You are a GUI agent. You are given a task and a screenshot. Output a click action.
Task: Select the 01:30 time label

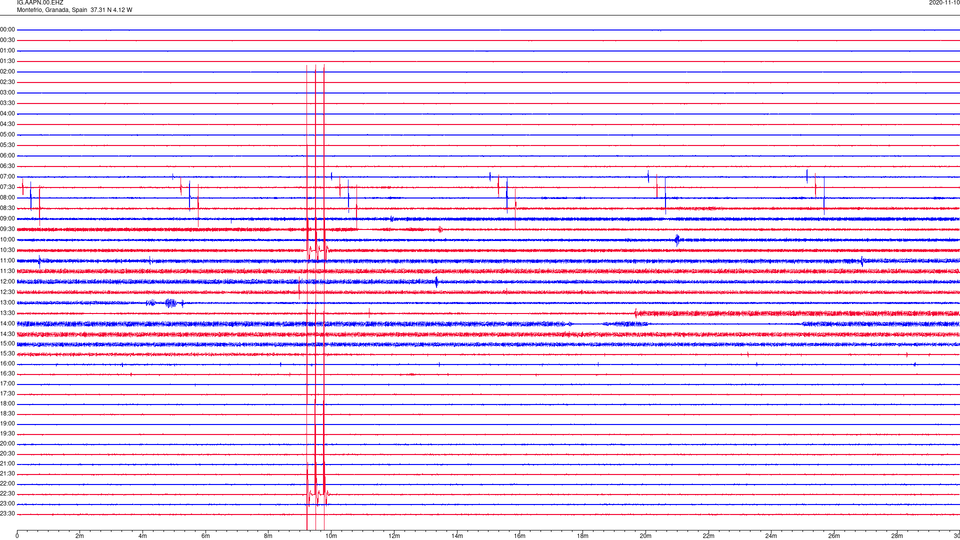pyautogui.click(x=8, y=61)
